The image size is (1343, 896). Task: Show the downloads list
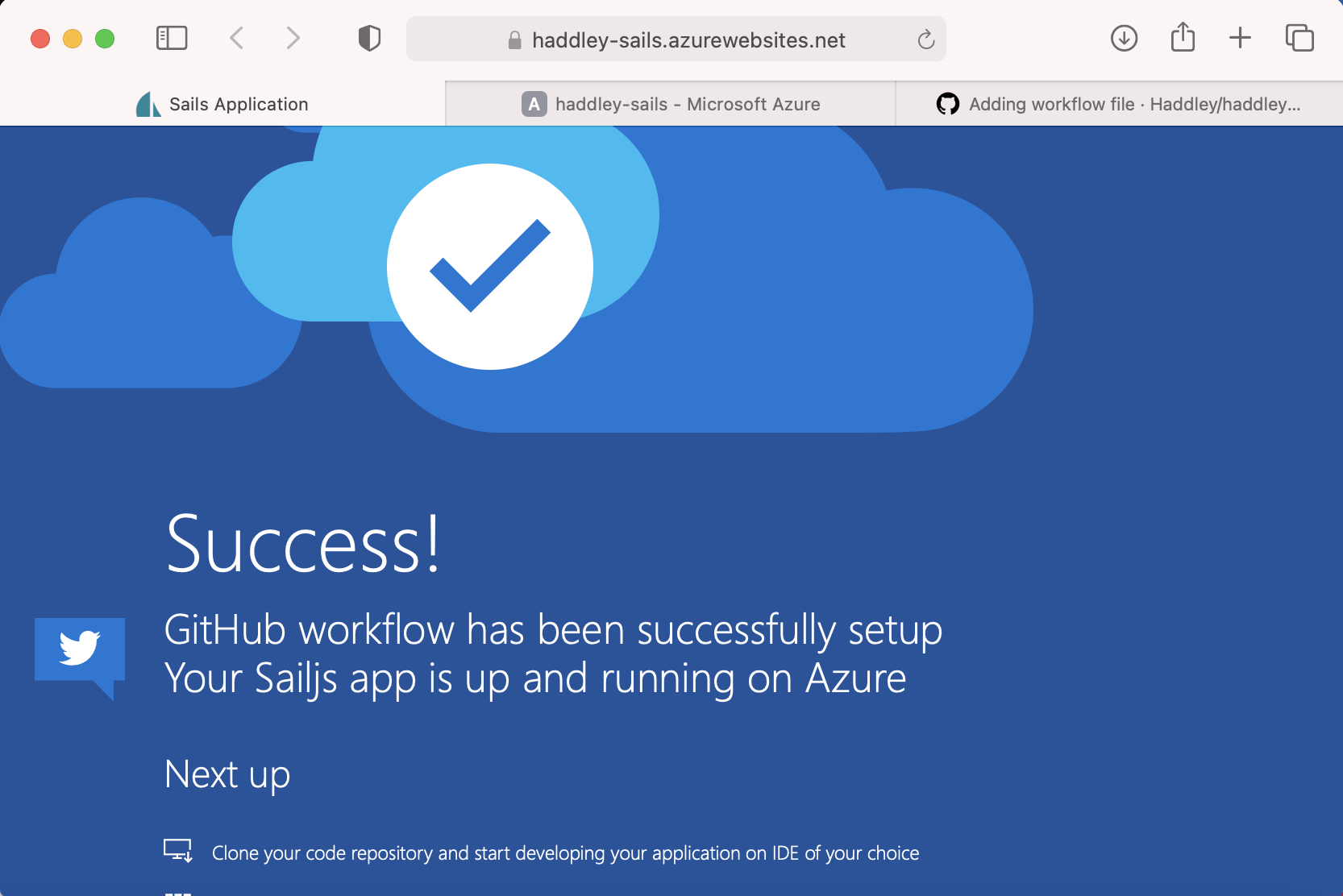[x=1124, y=38]
